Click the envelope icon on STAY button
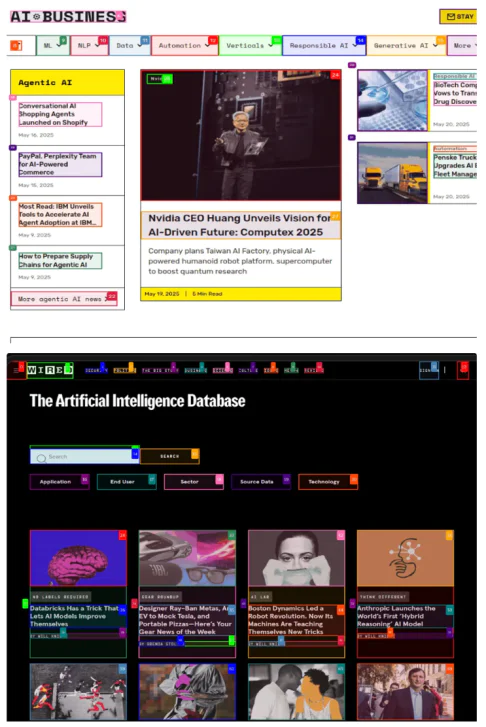 [x=451, y=17]
